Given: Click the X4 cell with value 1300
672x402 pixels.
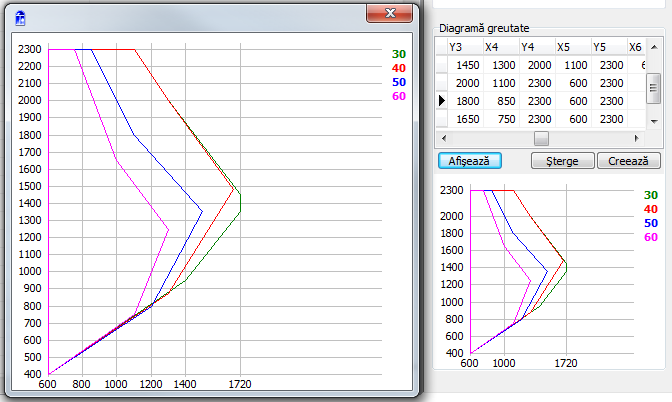Looking at the screenshot, I should pos(501,65).
